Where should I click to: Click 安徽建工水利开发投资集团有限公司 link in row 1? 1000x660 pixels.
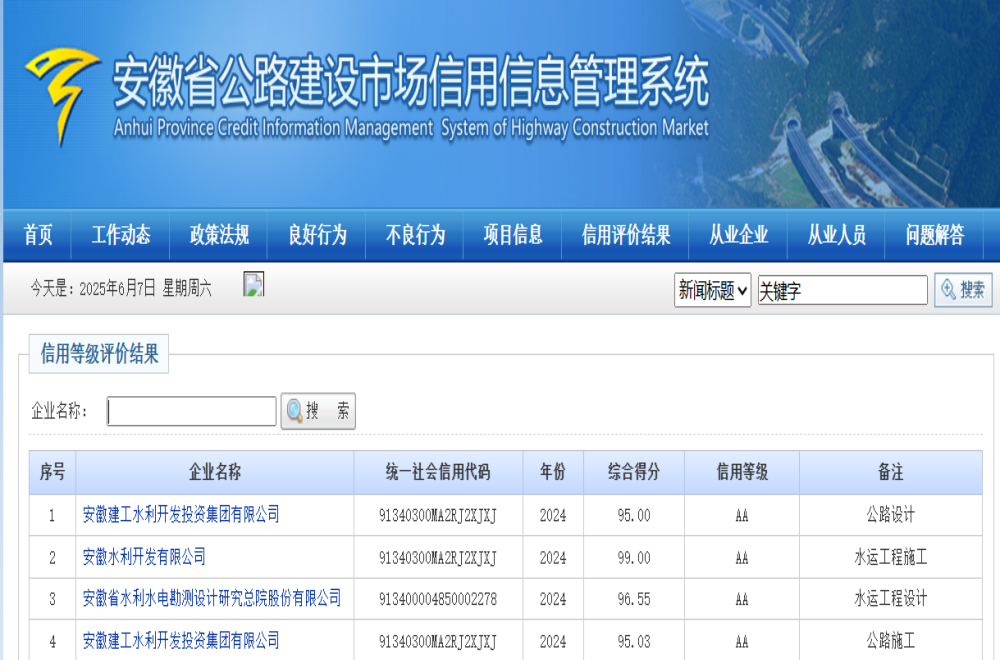(x=181, y=515)
